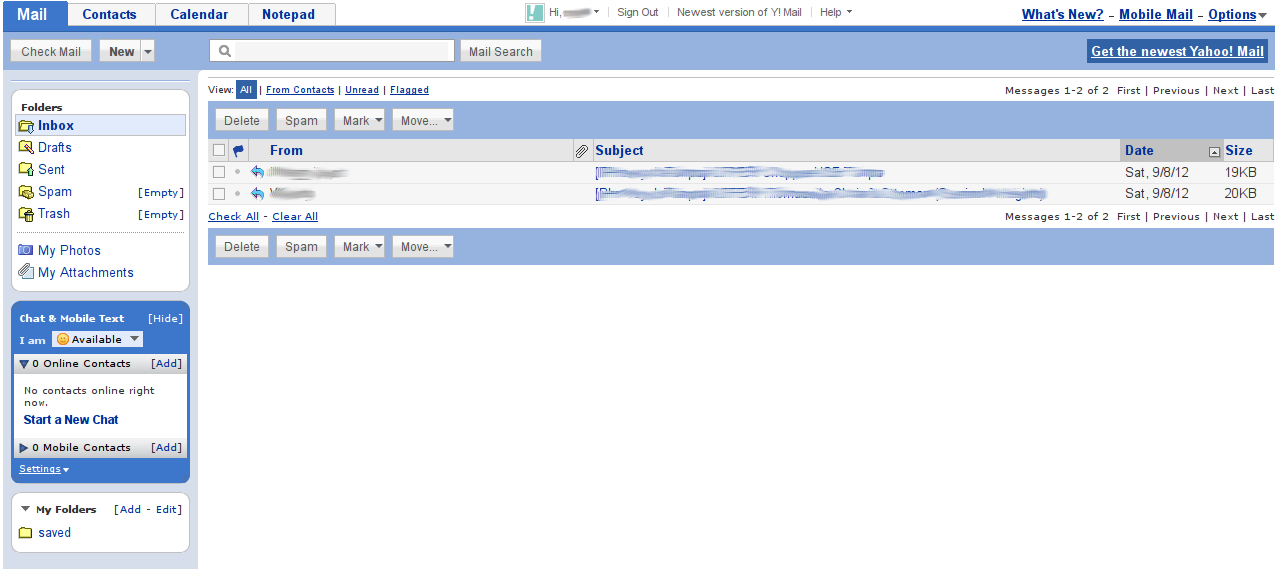
Task: Click the Sign Out link
Action: click(638, 13)
